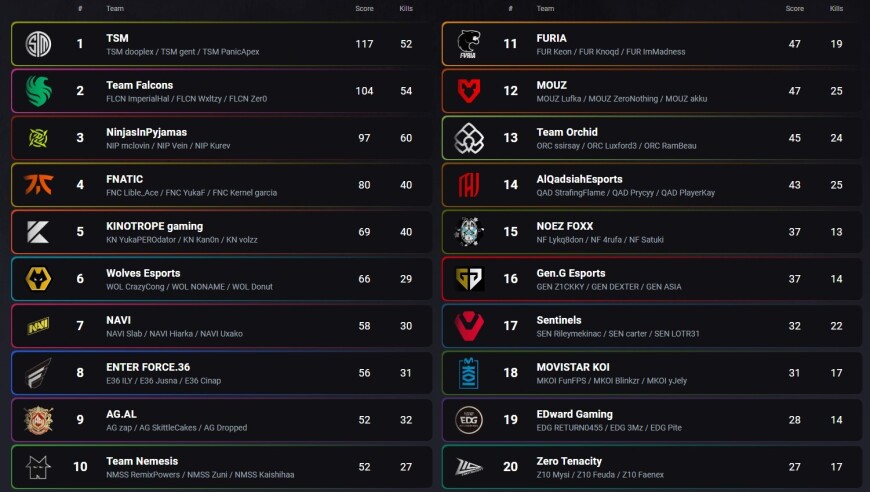Click the NAVI yellow logo

tap(38, 326)
